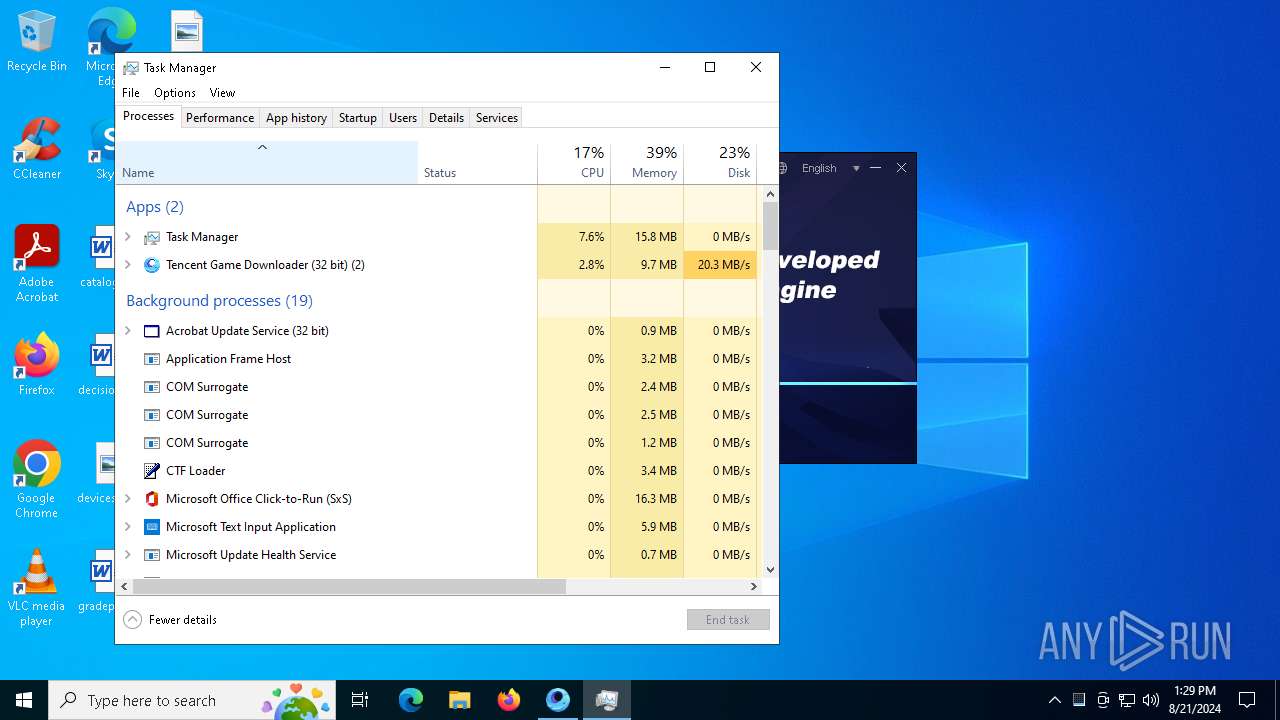
Task: Click CTF Loader process icon
Action: coord(152,471)
